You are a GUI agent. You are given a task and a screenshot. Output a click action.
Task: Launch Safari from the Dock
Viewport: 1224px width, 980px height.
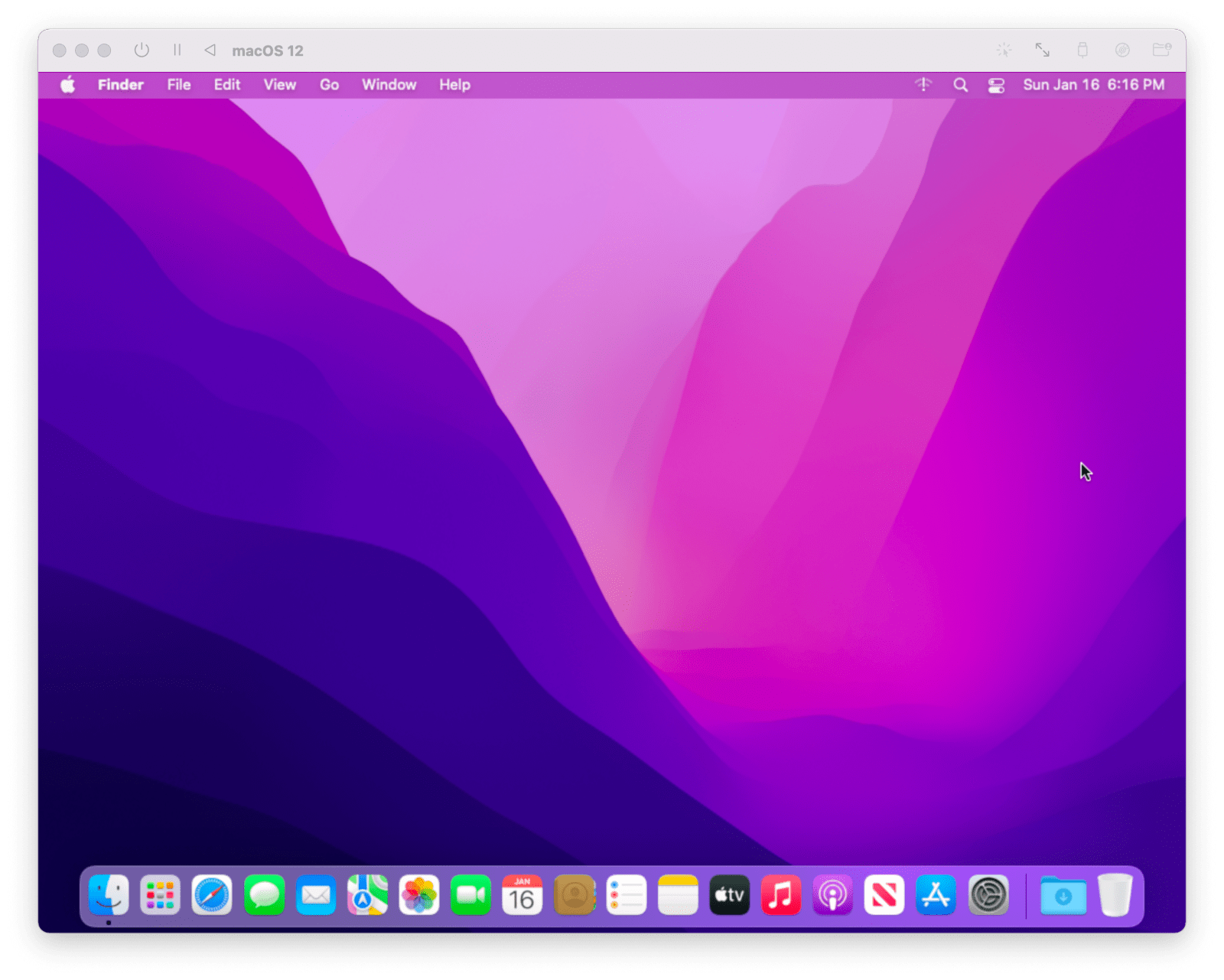coord(212,895)
